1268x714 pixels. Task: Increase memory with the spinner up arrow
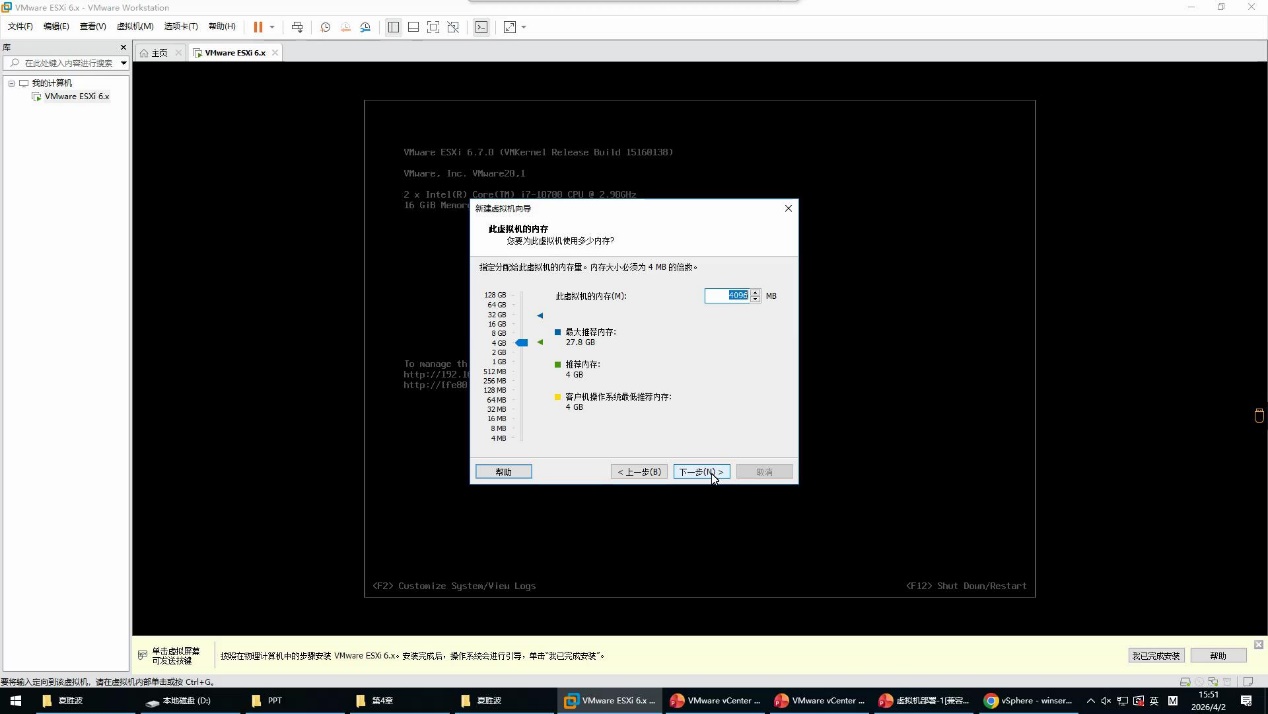(755, 293)
